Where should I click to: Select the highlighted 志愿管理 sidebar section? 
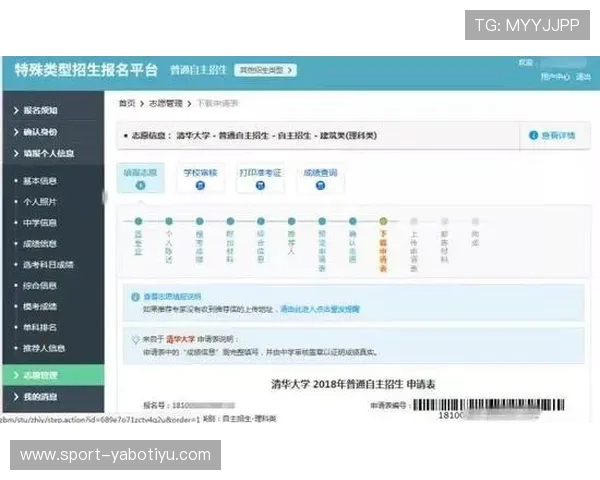point(53,375)
